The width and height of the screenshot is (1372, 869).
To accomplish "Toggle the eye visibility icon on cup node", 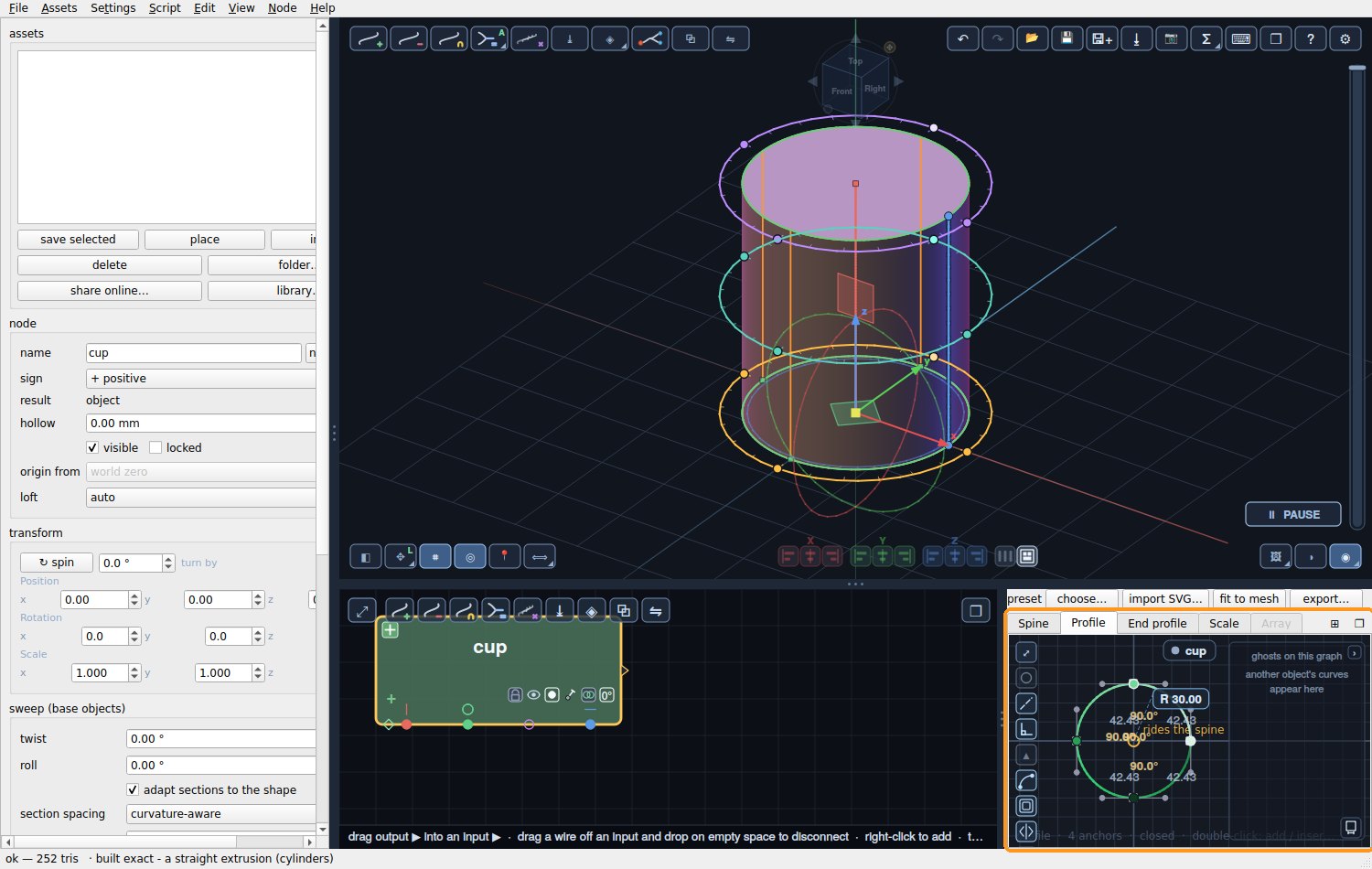I will [x=533, y=695].
